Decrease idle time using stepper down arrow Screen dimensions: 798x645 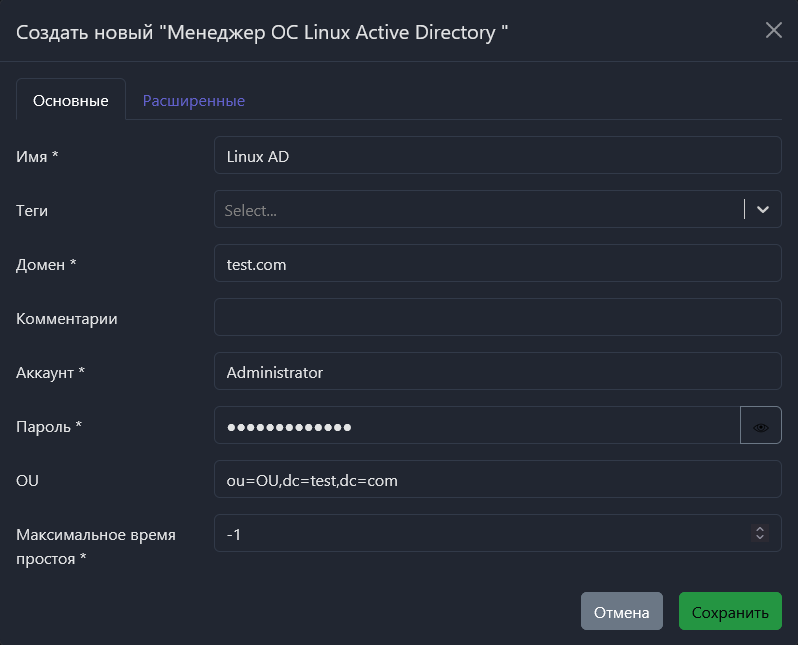pyautogui.click(x=760, y=539)
